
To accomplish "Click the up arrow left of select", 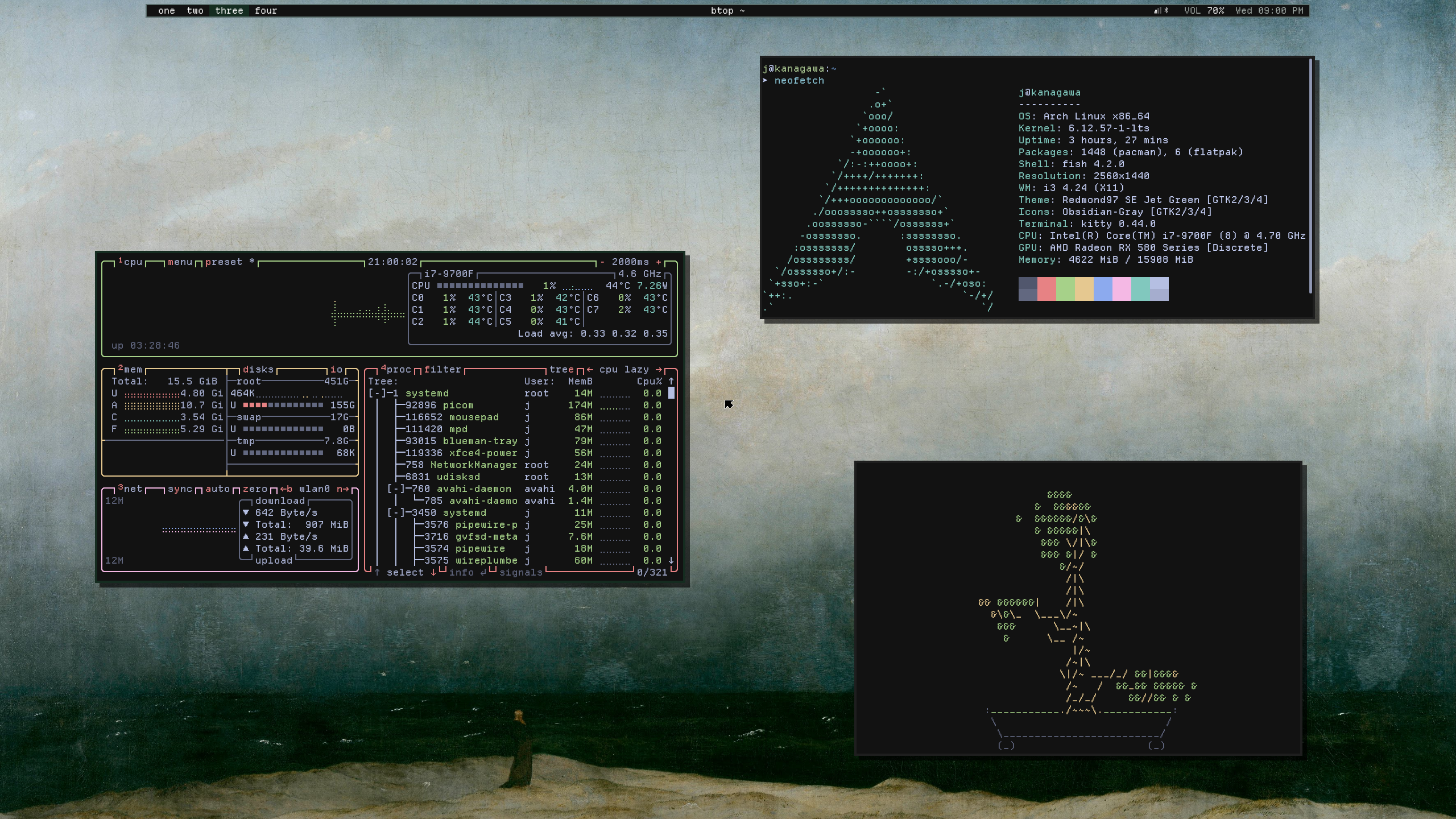I will point(377,573).
